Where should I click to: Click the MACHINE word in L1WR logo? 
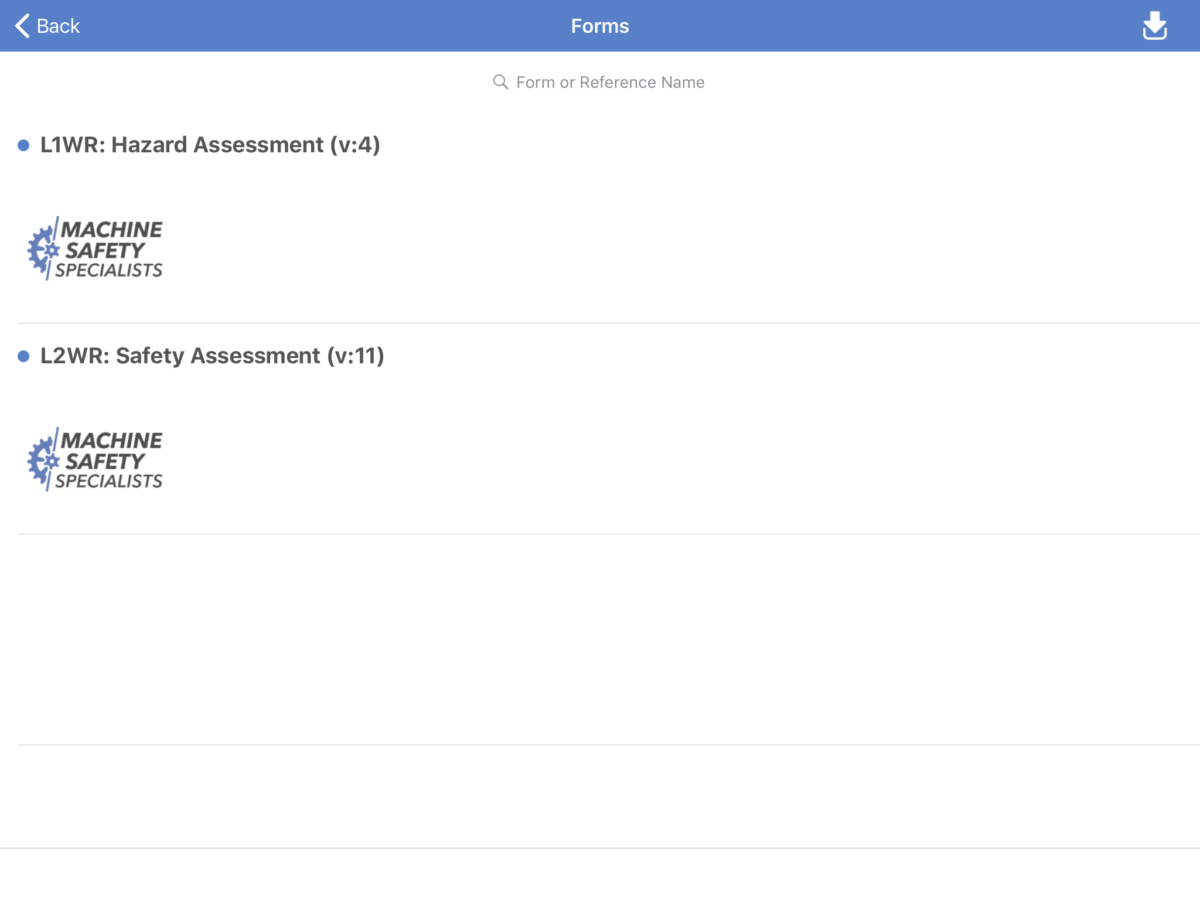112,229
